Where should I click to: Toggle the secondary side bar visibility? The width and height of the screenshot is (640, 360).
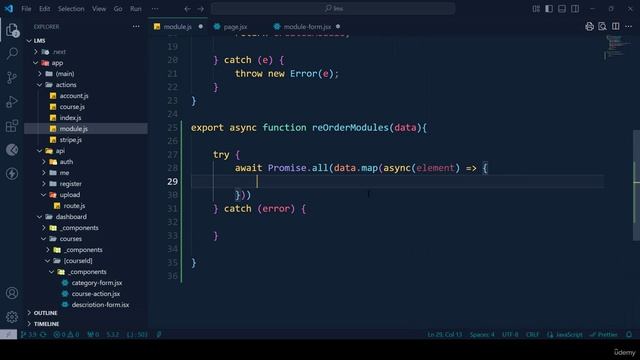coord(575,9)
